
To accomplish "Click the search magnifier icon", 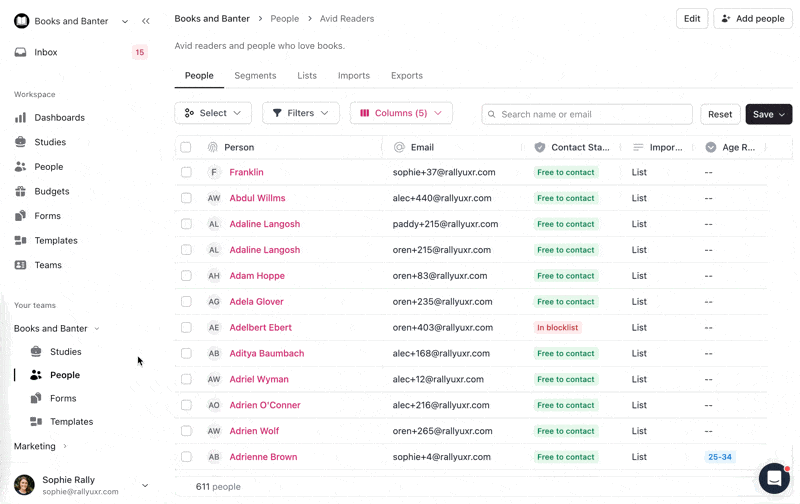I will [491, 114].
